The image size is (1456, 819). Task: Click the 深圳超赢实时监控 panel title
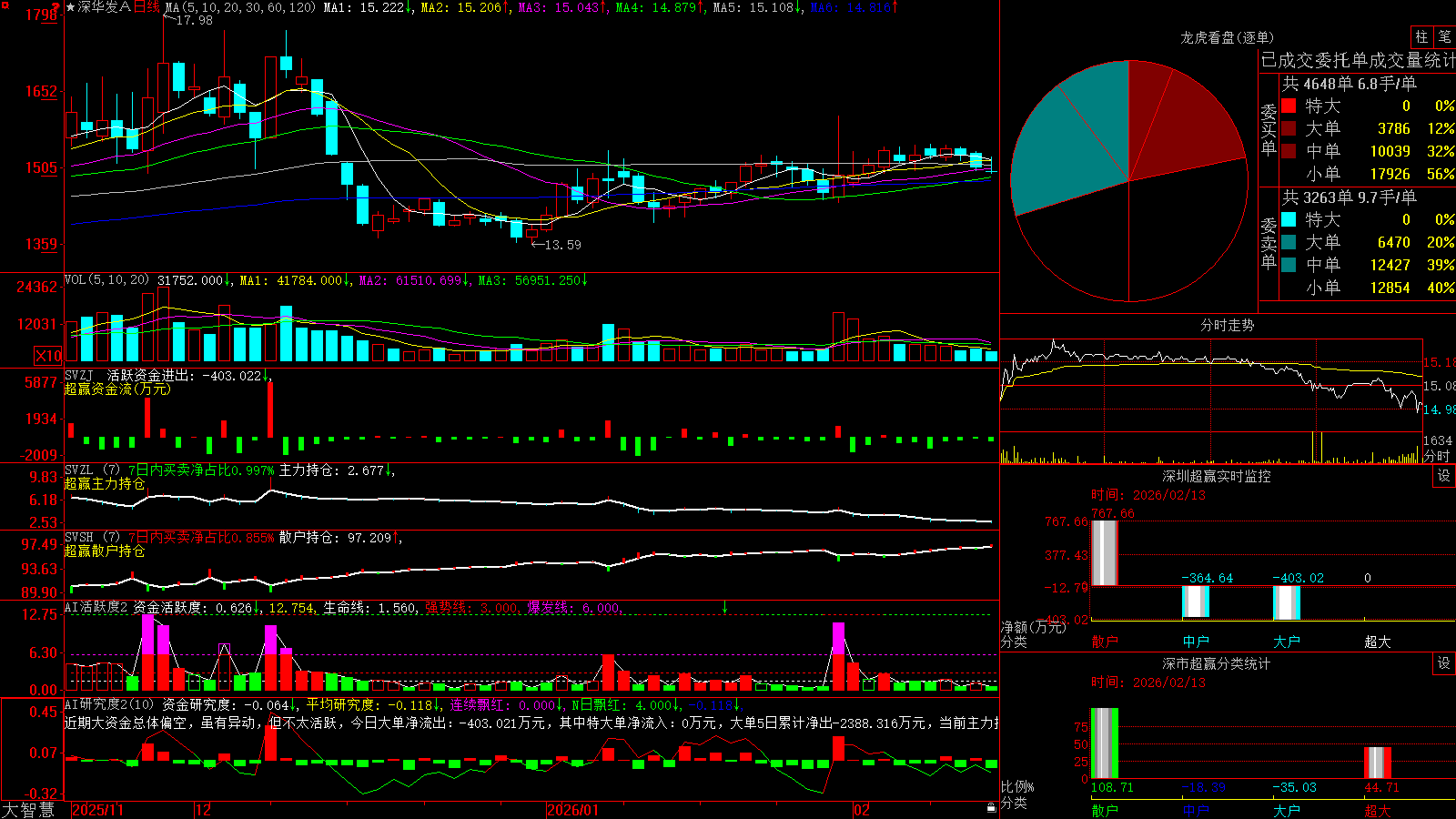(x=1216, y=476)
